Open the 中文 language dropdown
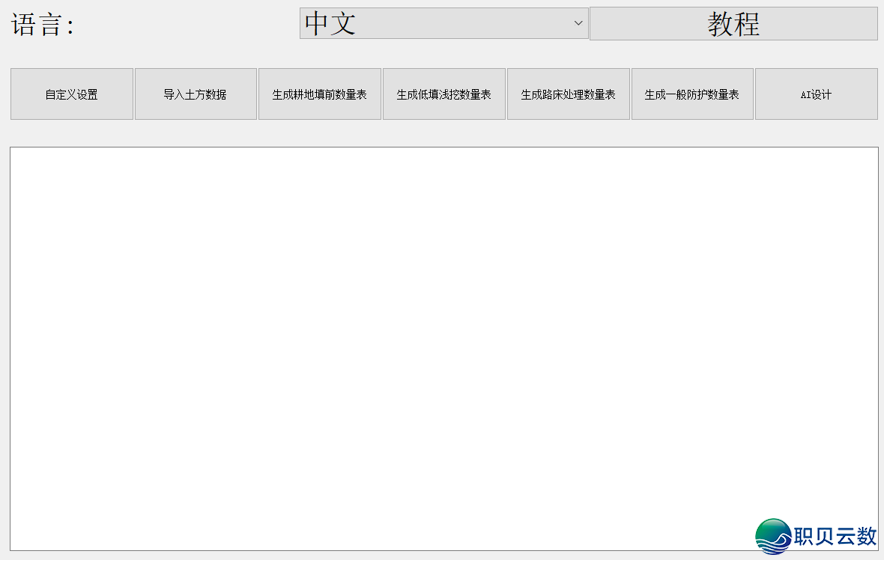884x561 pixels. click(444, 24)
